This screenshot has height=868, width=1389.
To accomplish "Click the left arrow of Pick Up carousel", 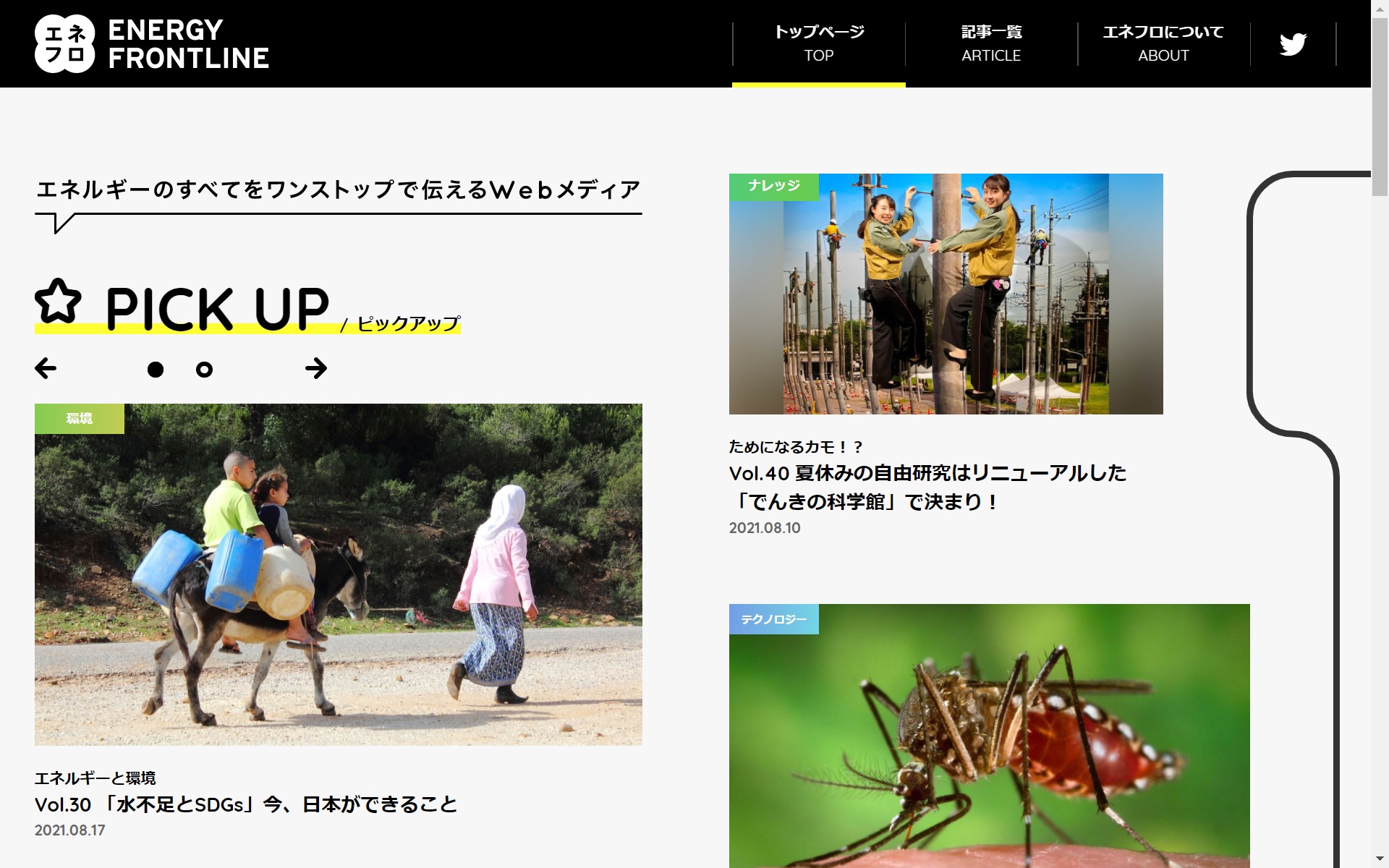I will pos(46,368).
